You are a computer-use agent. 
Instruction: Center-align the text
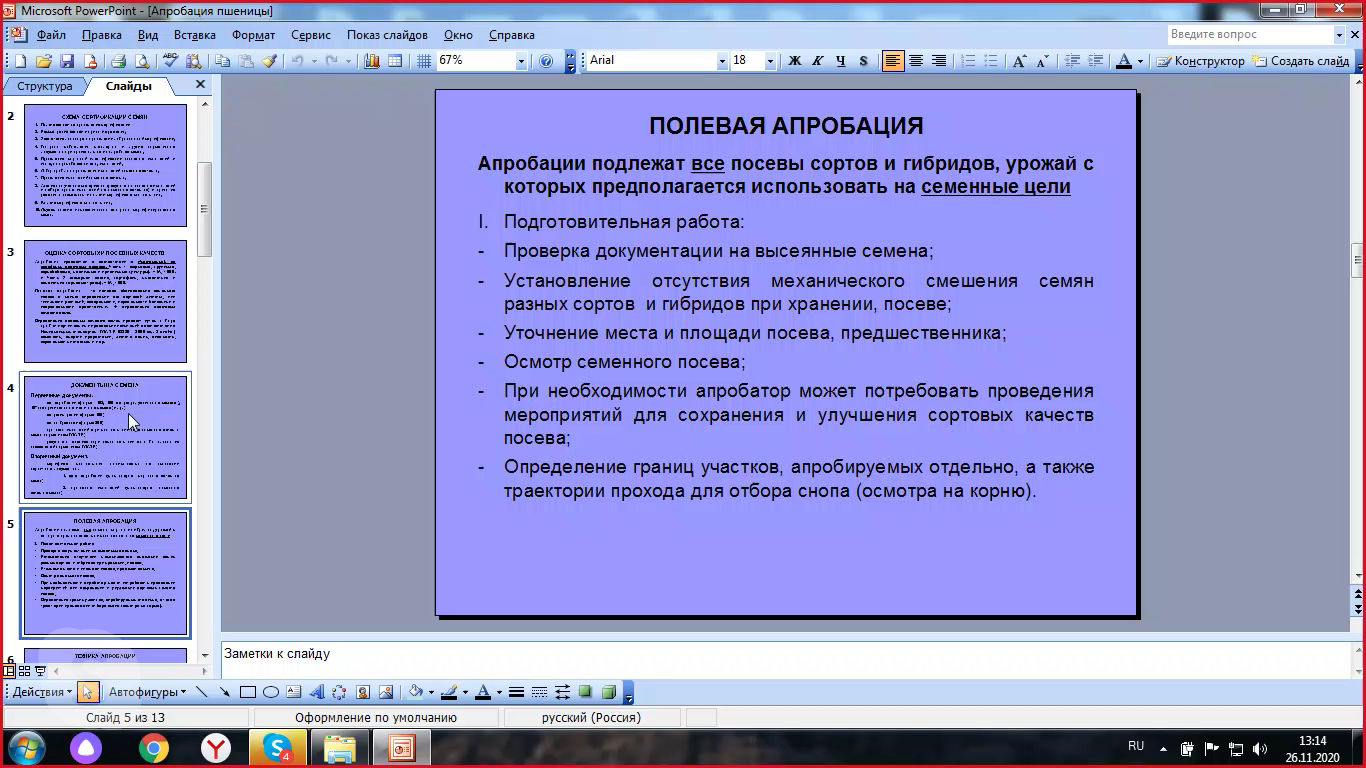coord(916,61)
